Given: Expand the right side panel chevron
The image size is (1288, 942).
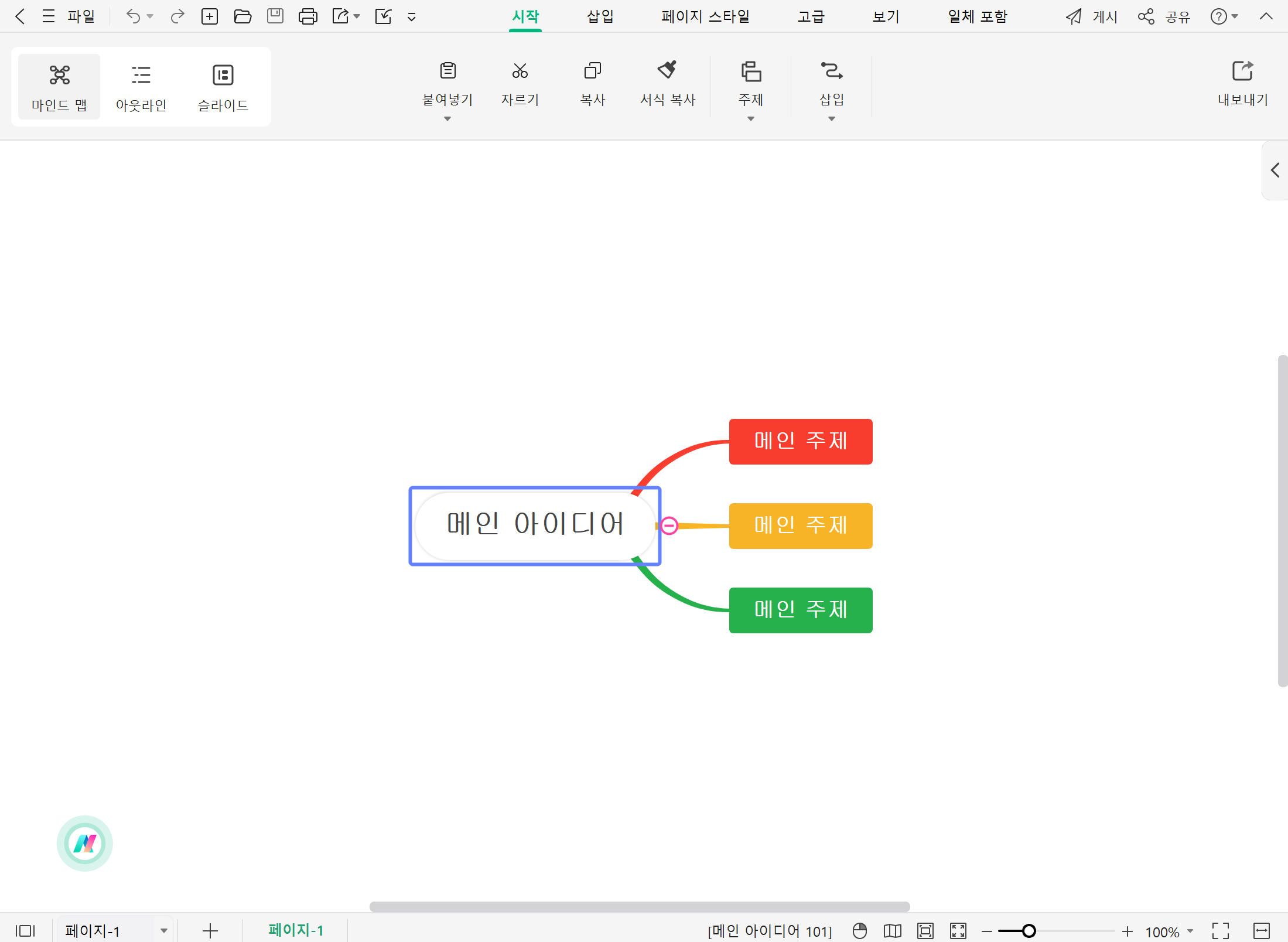Looking at the screenshot, I should (x=1275, y=170).
